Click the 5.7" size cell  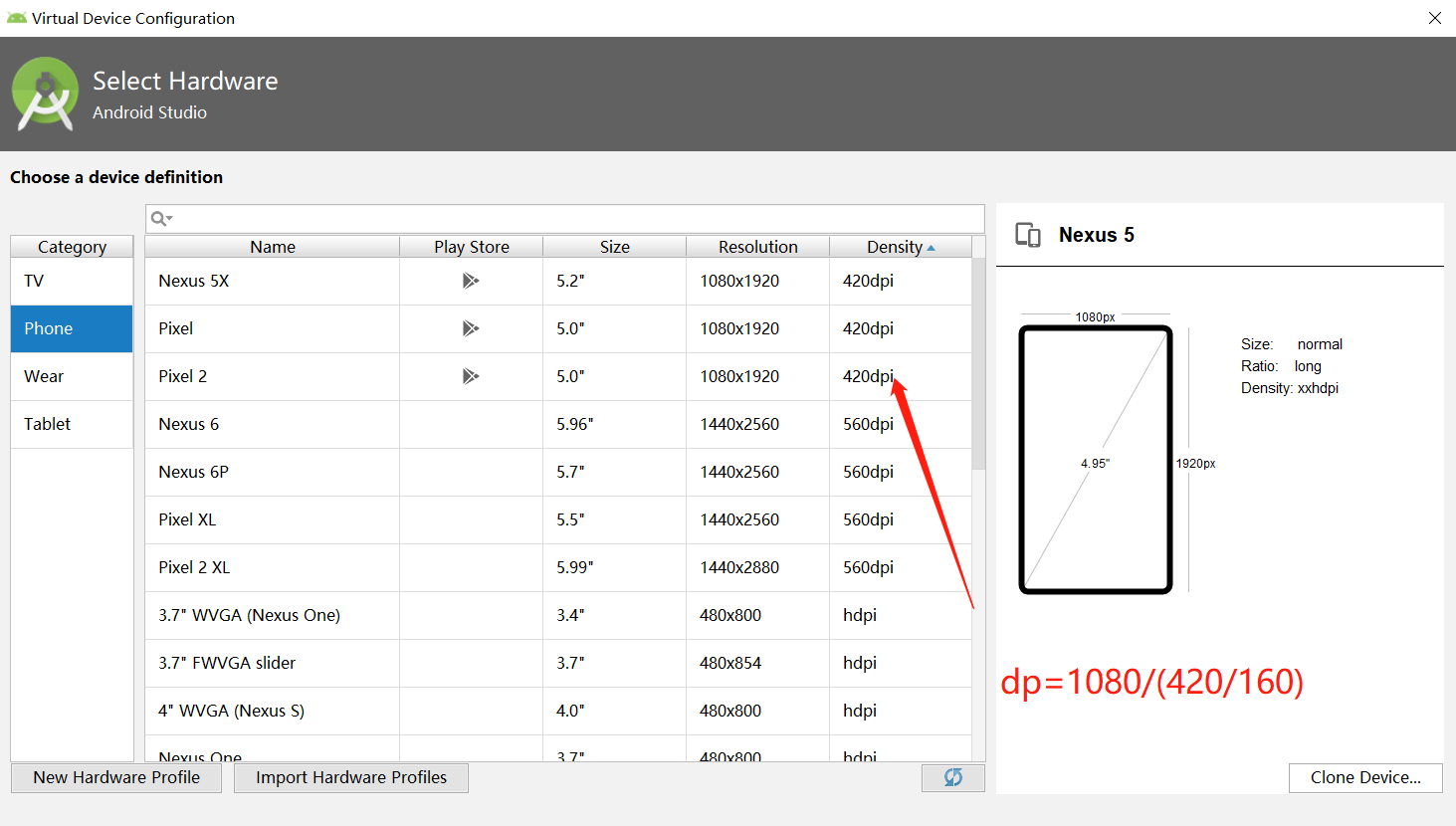pyautogui.click(x=615, y=472)
